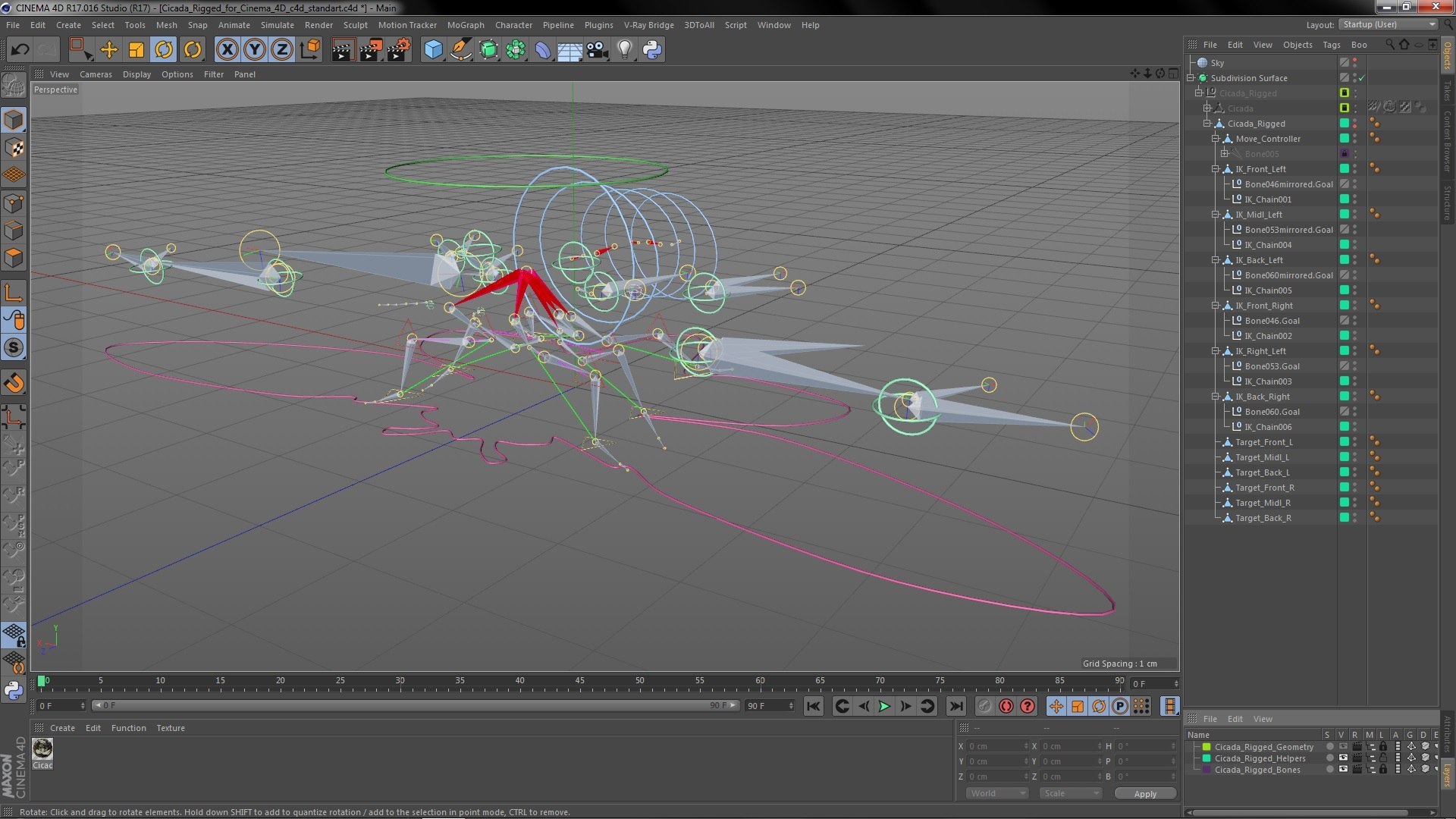Open the Object Manager Tags menu

pos(1332,45)
